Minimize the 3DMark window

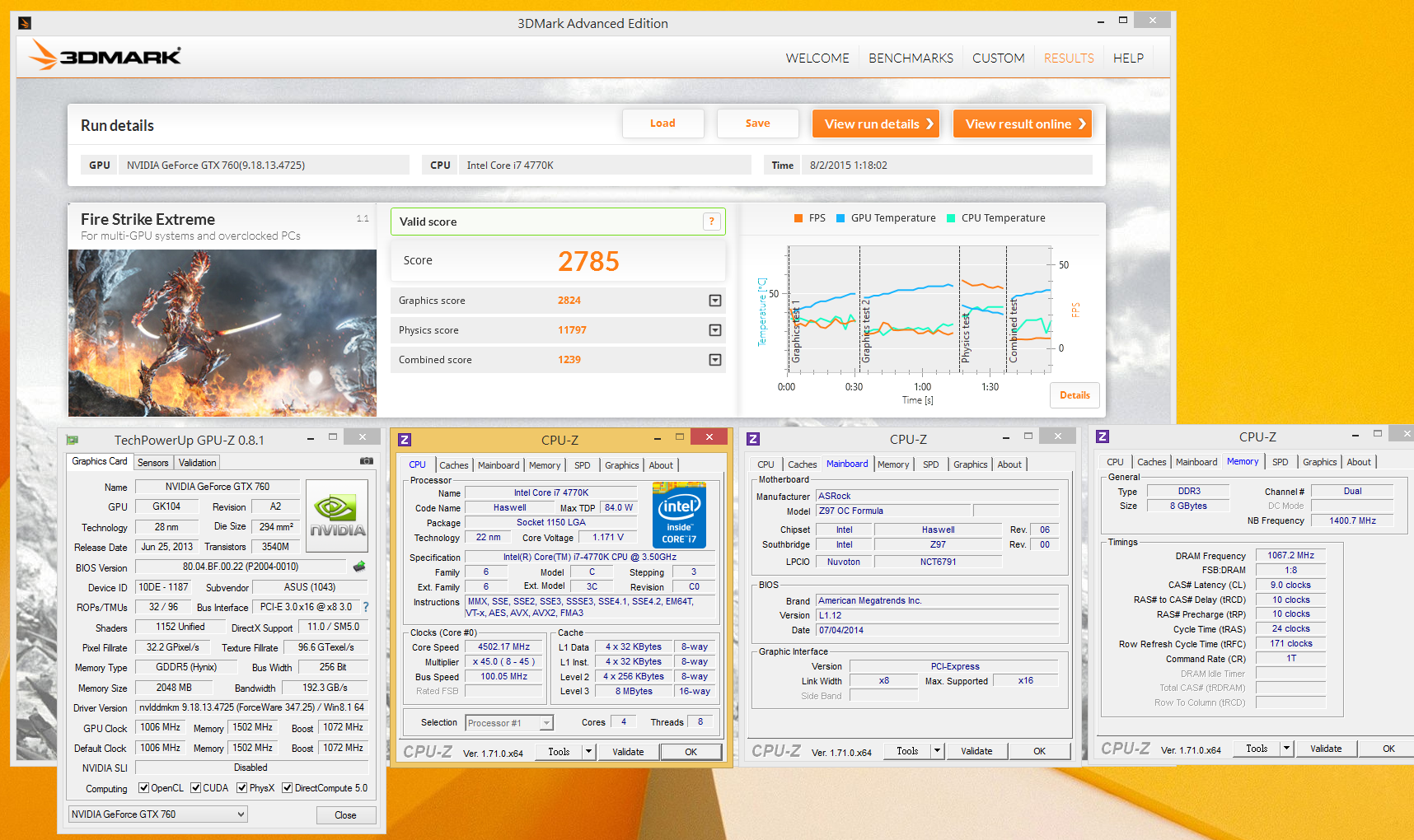pos(1101,21)
